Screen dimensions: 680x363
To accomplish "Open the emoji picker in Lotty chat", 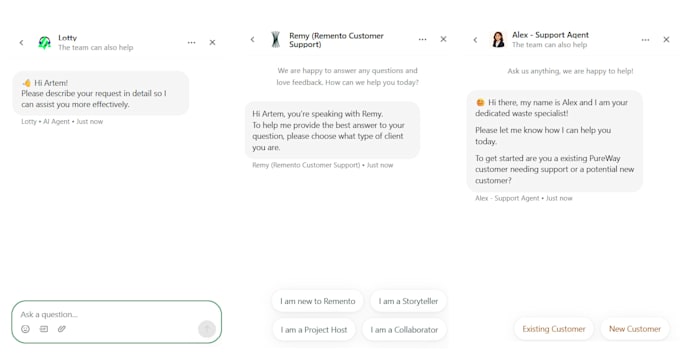I will 26,329.
